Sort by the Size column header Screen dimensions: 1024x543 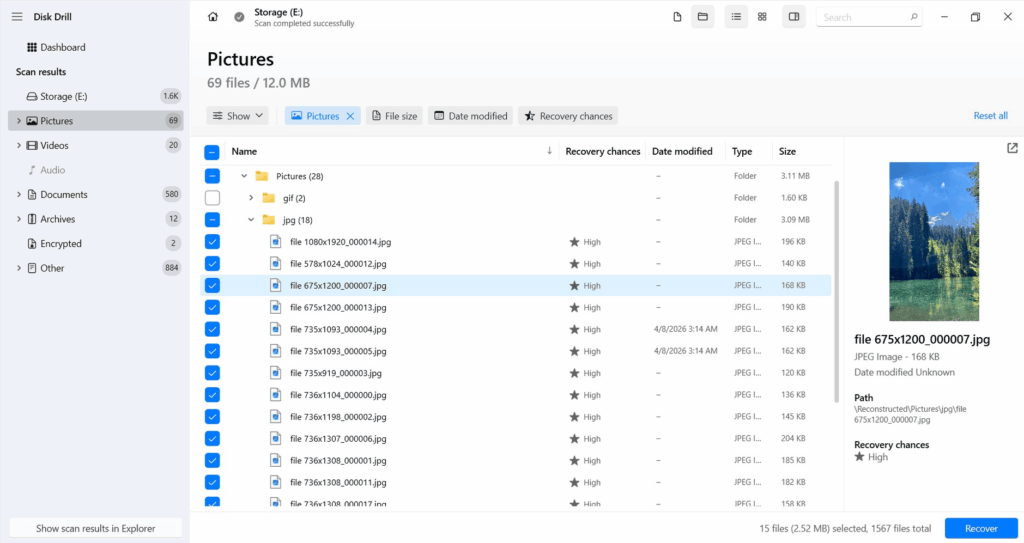[787, 151]
